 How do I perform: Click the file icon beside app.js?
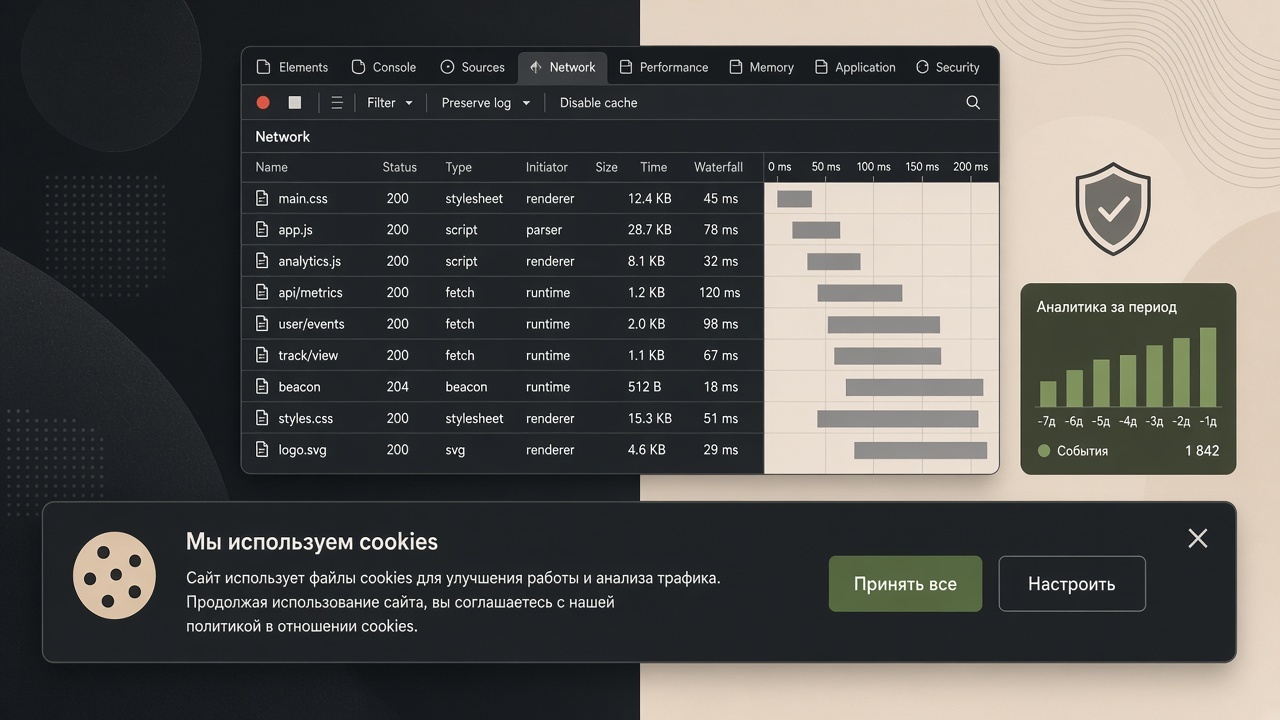pyautogui.click(x=262, y=230)
